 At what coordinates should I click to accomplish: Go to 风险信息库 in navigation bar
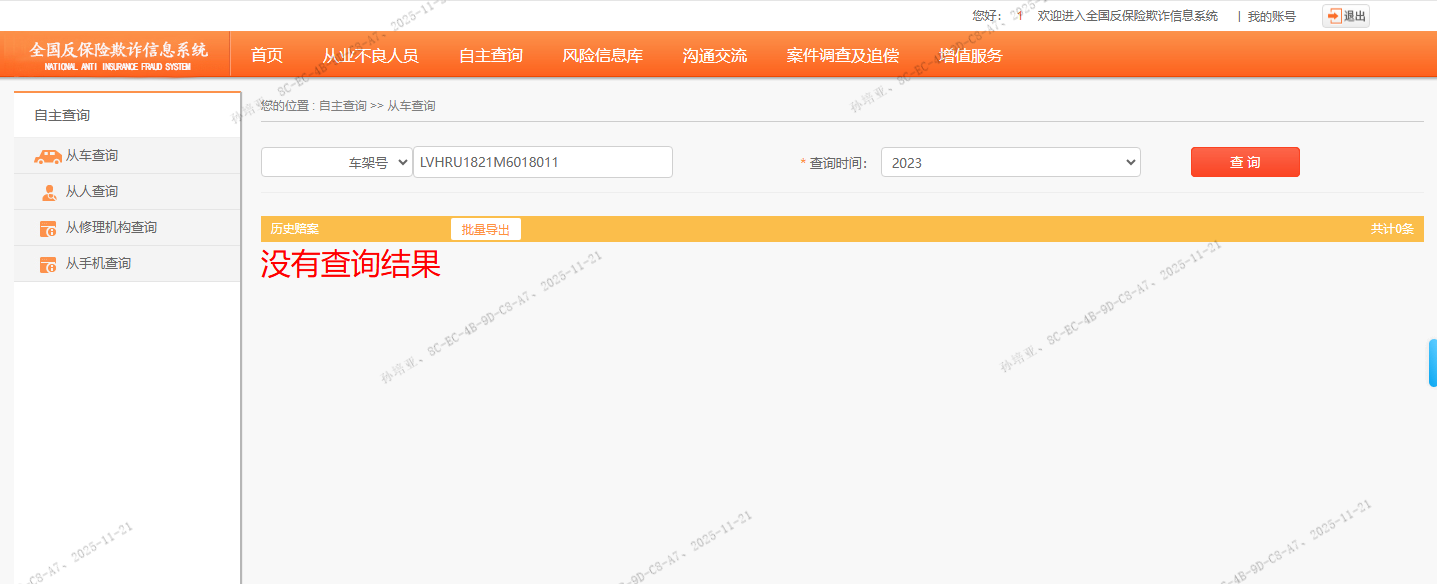click(602, 56)
